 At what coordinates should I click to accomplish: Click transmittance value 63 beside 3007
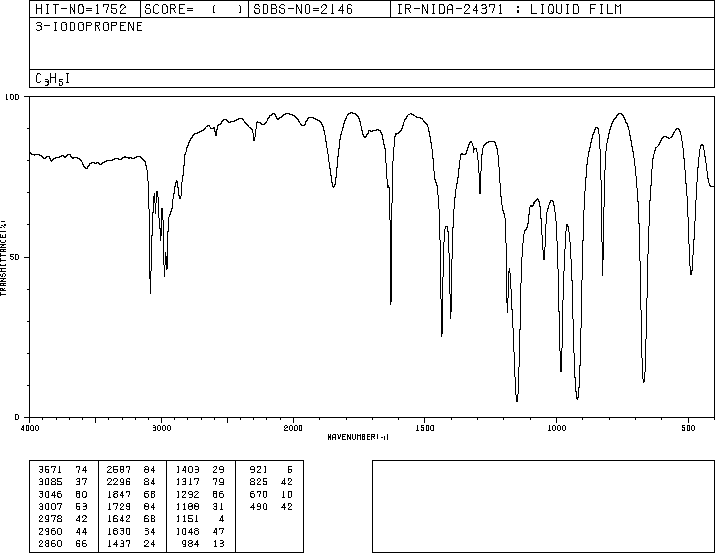coord(81,506)
